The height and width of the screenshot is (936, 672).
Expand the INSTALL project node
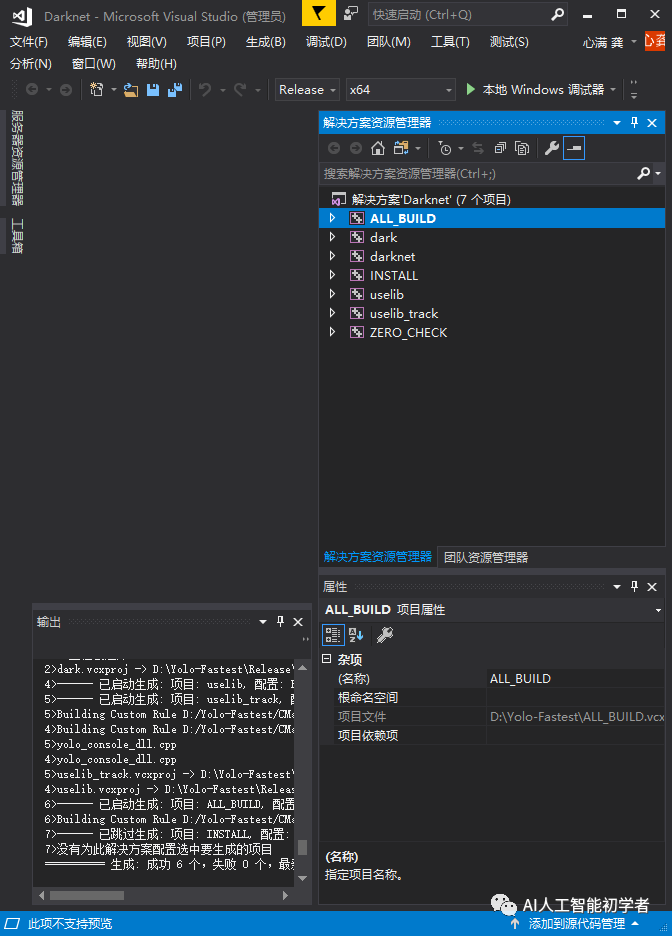coord(332,275)
